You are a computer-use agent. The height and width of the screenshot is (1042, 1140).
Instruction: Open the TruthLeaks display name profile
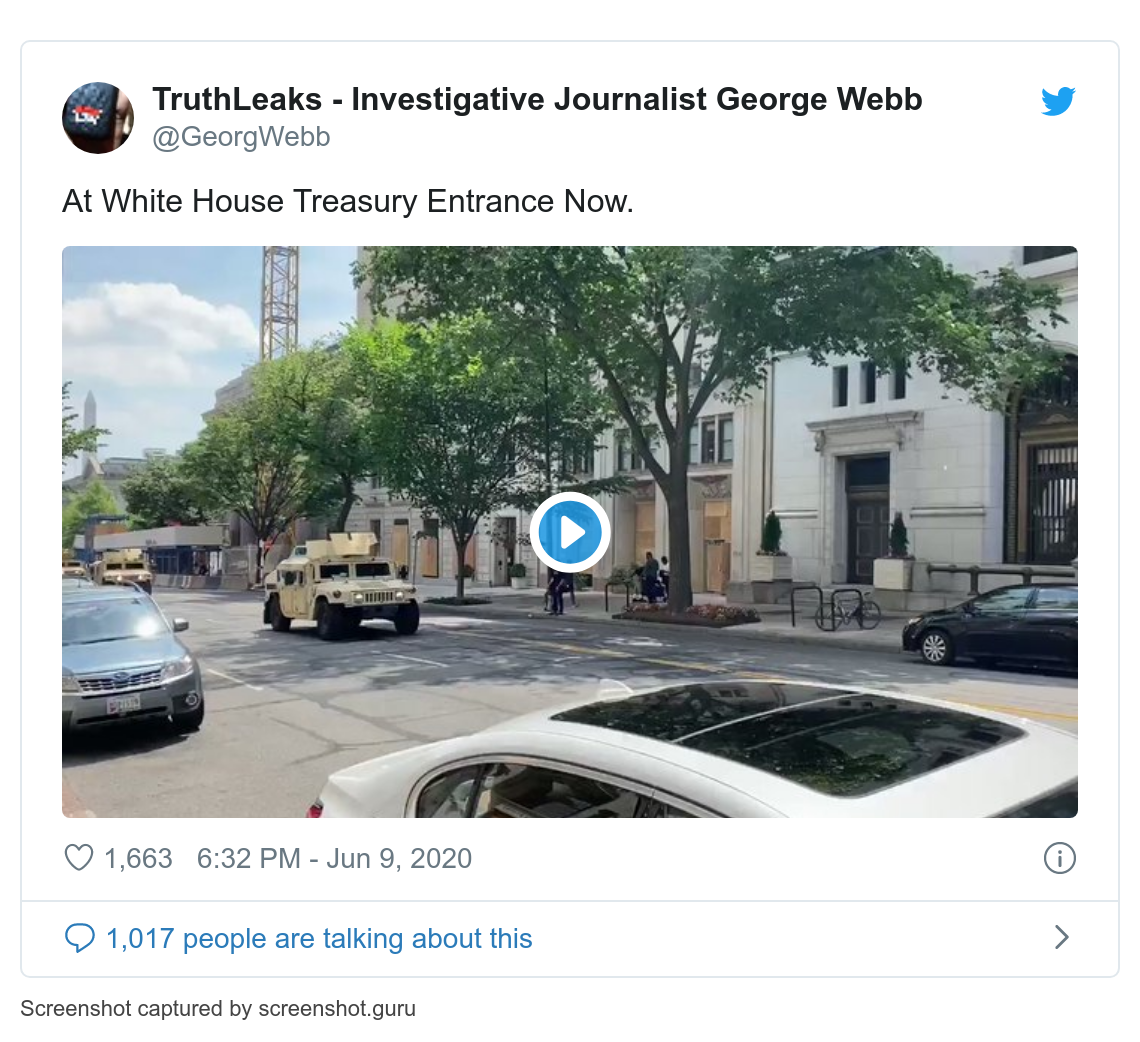tap(537, 100)
